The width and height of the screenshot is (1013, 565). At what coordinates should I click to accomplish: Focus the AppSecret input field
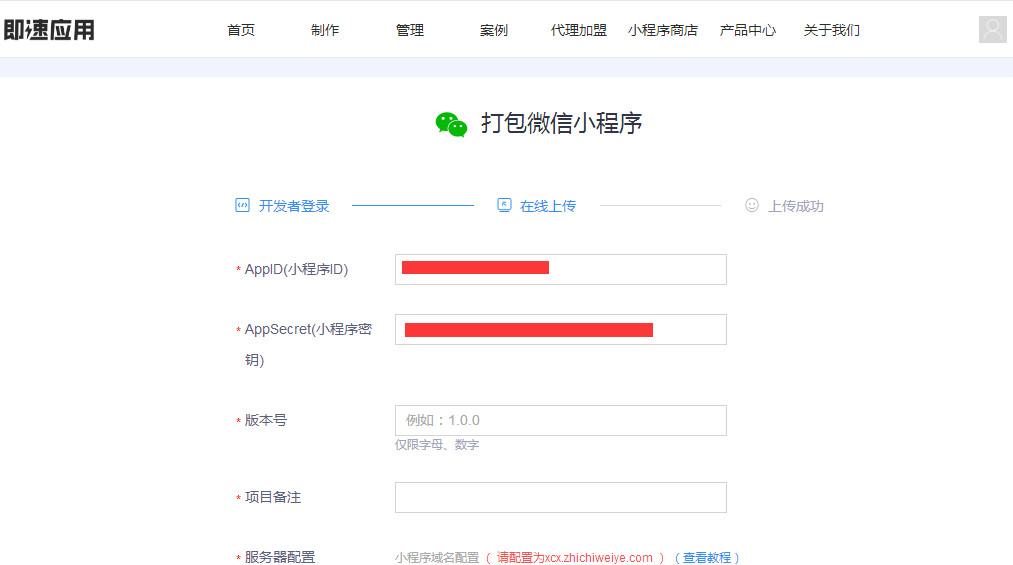pos(561,329)
